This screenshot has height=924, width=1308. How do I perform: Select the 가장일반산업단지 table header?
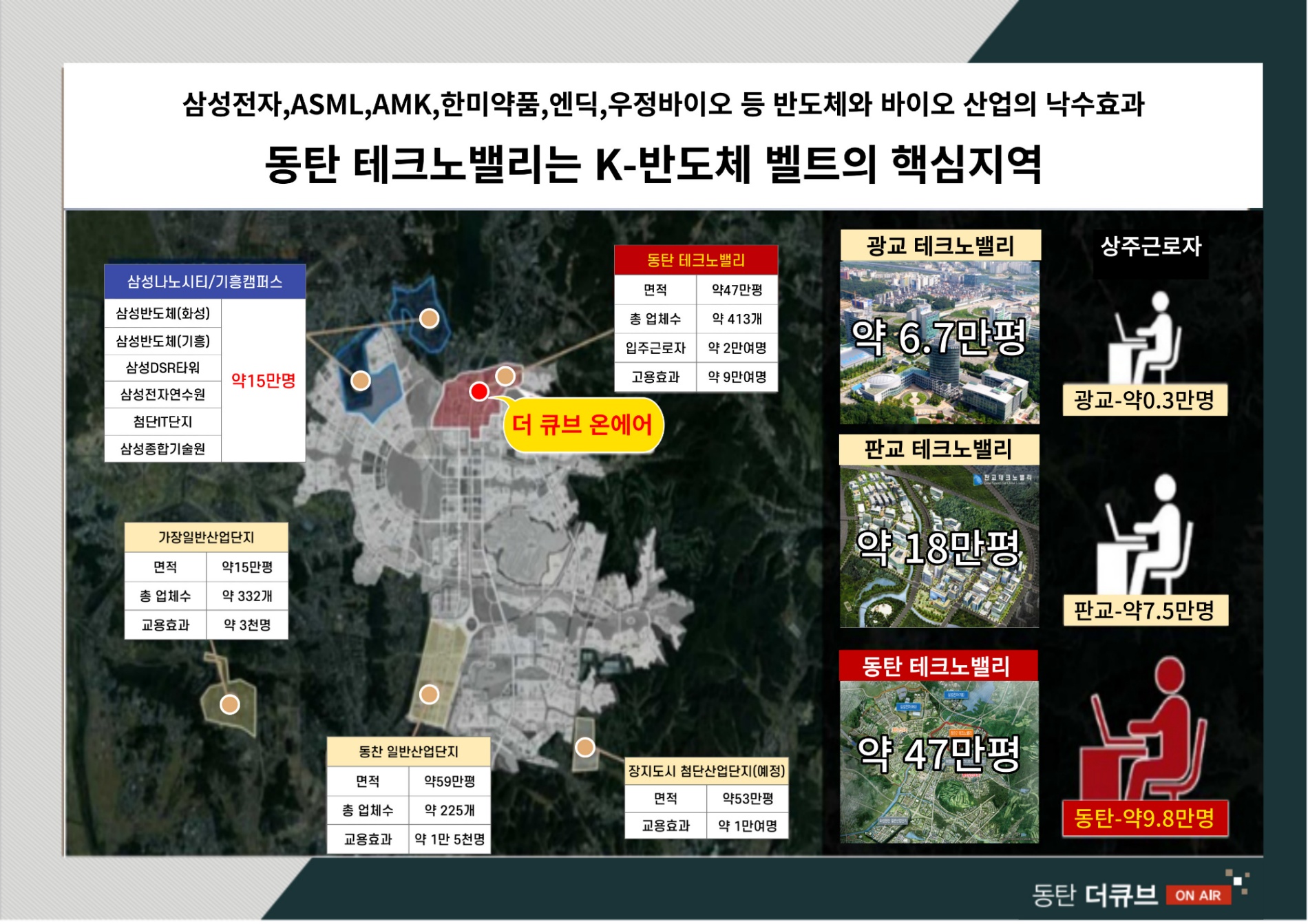point(207,537)
